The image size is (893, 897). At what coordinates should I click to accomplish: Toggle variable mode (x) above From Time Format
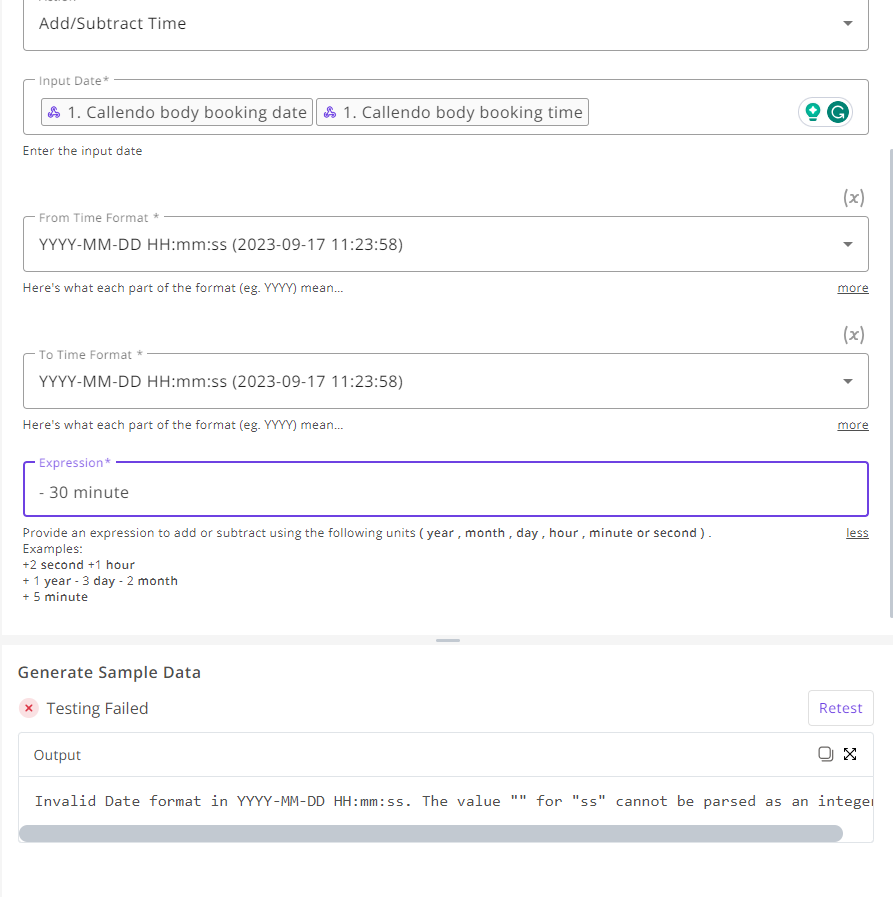[x=854, y=198]
